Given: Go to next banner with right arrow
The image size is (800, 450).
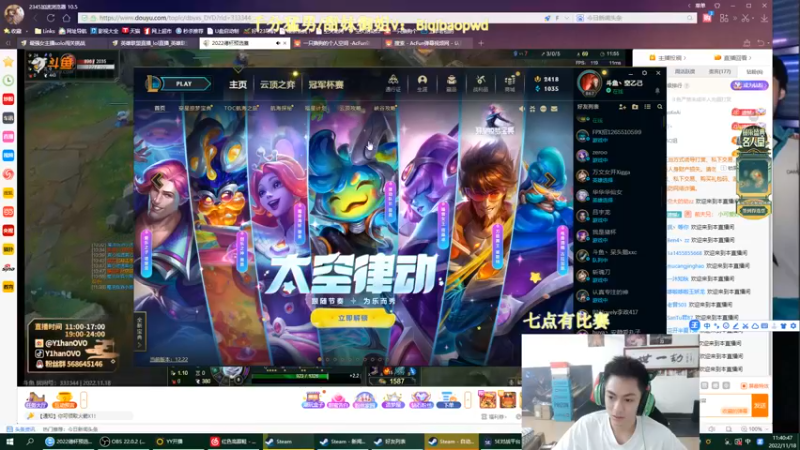Looking at the screenshot, I should click(x=549, y=180).
